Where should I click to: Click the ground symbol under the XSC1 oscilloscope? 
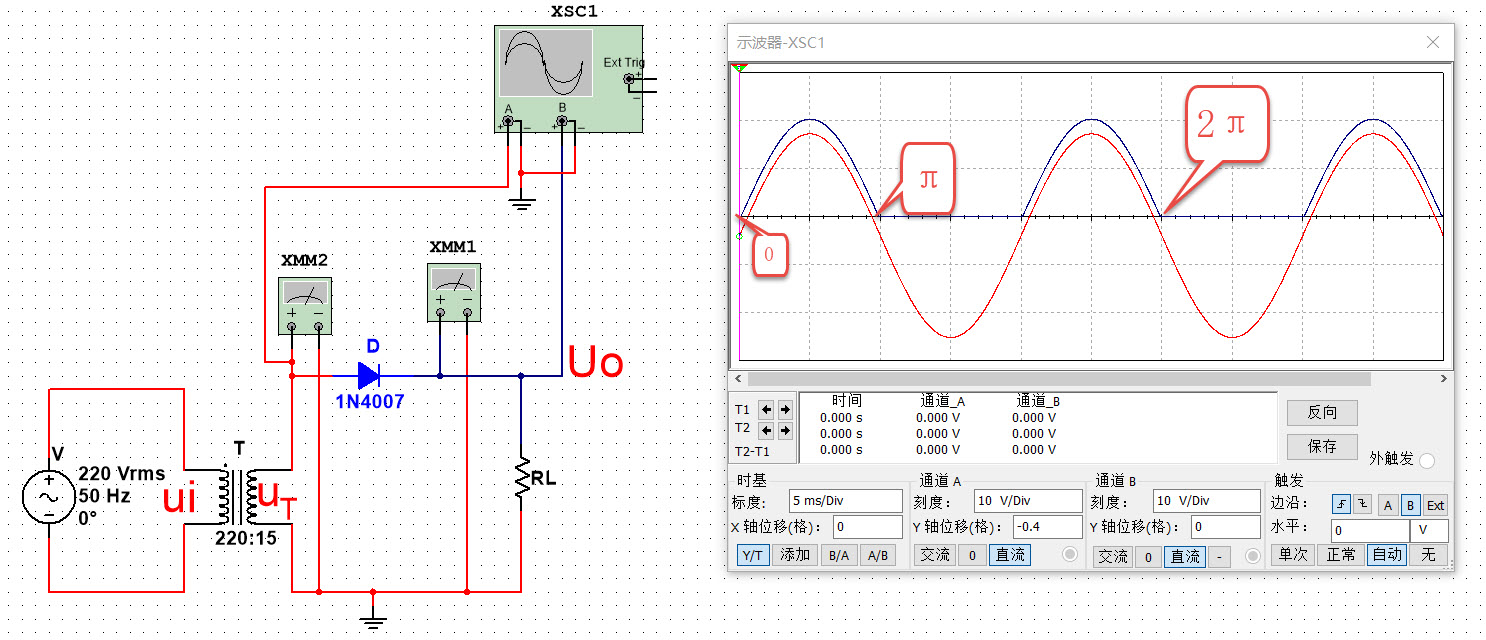[x=520, y=205]
